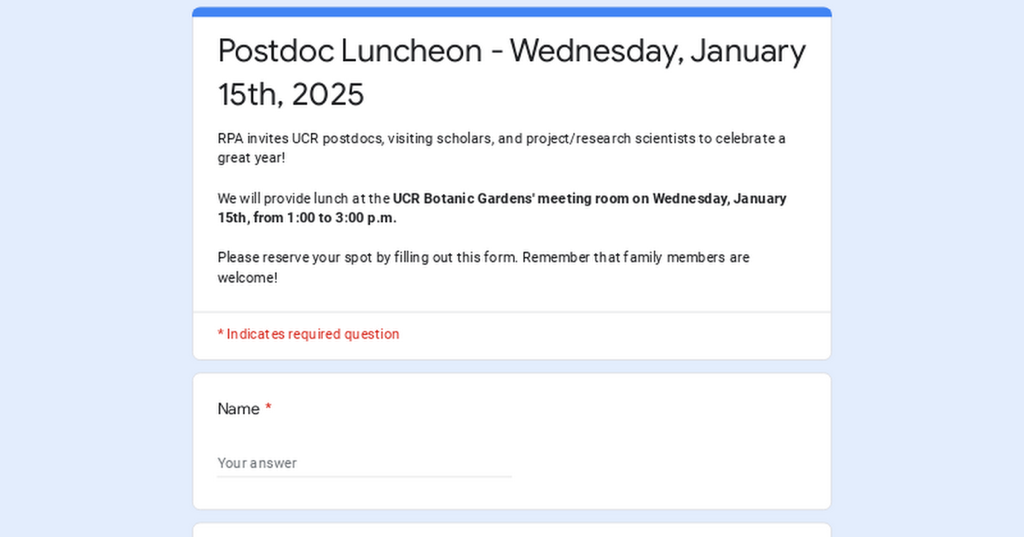Click the word "welcome!" in the description

[247, 278]
